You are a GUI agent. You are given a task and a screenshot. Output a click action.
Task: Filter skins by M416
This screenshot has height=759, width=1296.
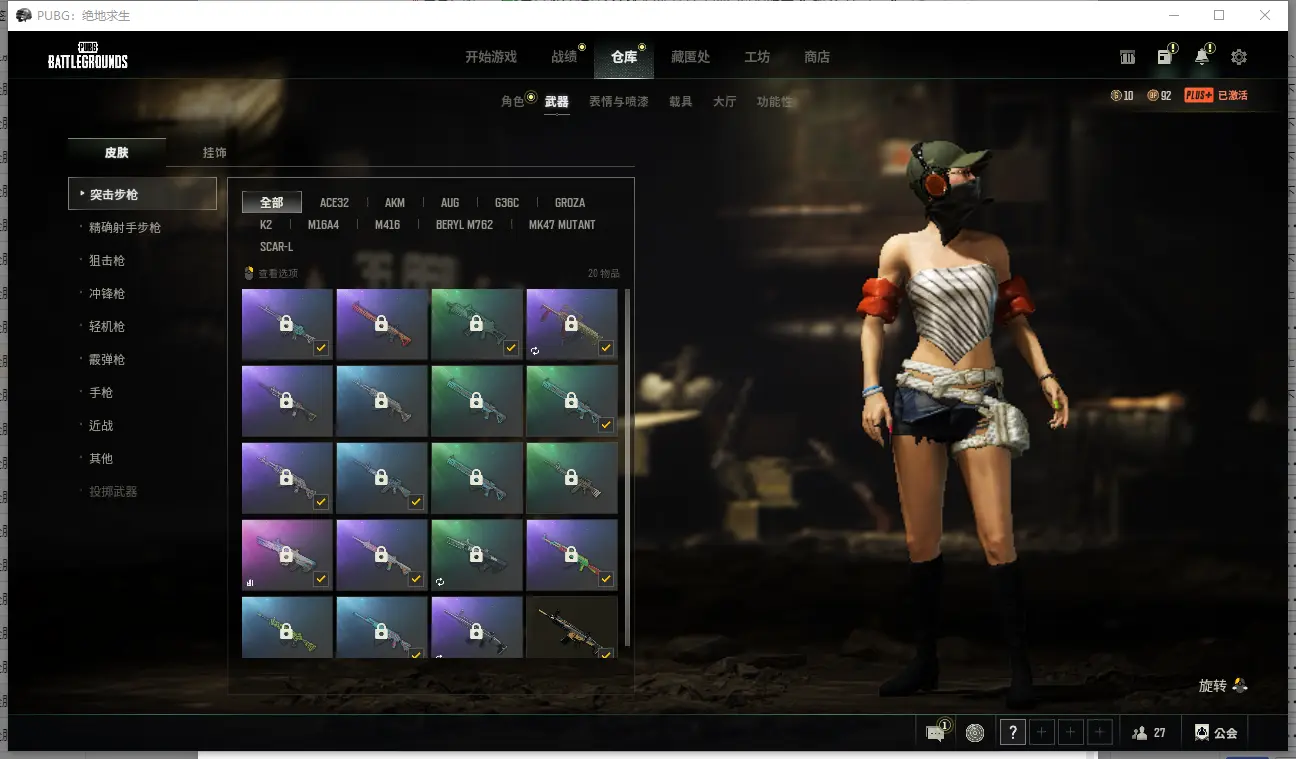pyautogui.click(x=387, y=225)
